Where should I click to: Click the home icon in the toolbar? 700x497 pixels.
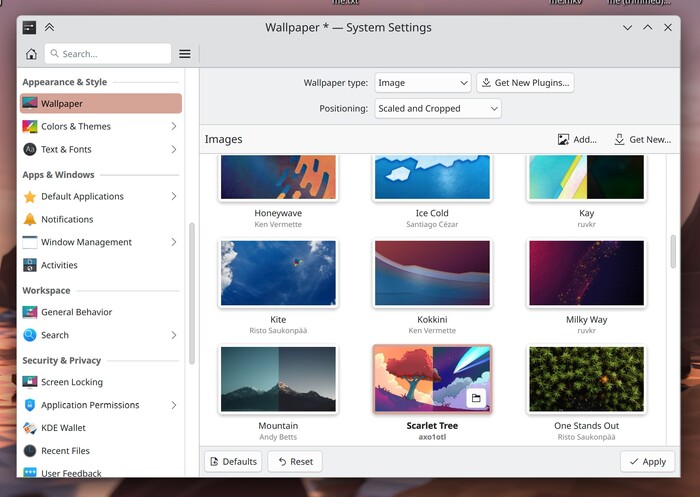coord(31,54)
